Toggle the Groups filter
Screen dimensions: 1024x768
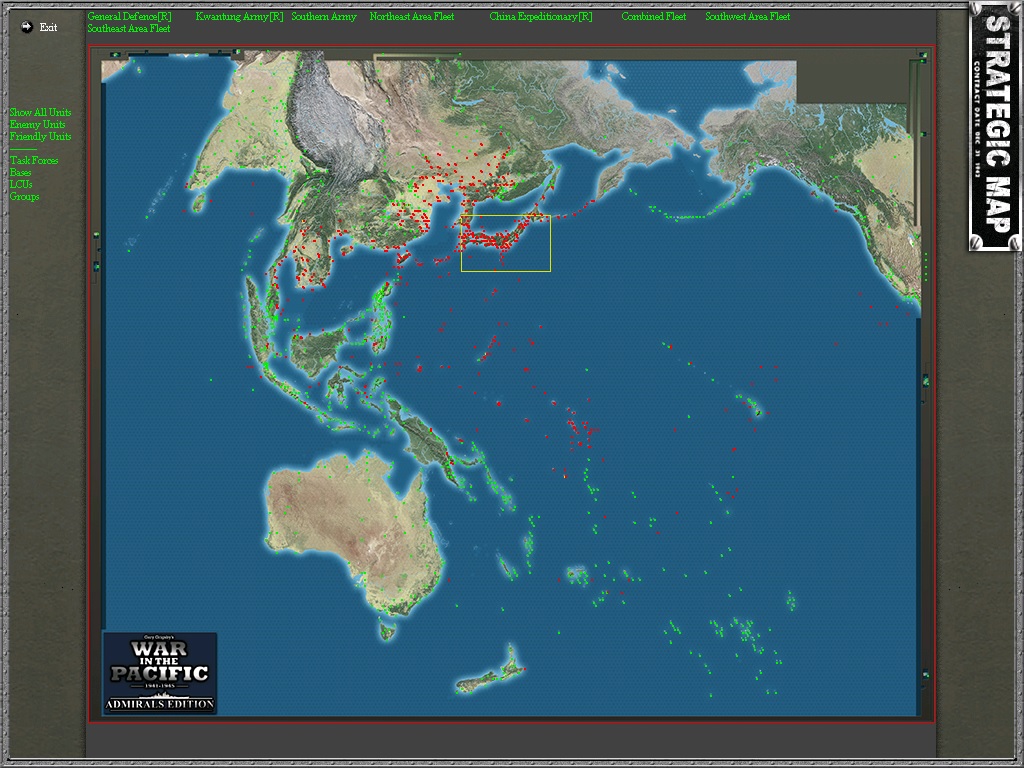(24, 196)
